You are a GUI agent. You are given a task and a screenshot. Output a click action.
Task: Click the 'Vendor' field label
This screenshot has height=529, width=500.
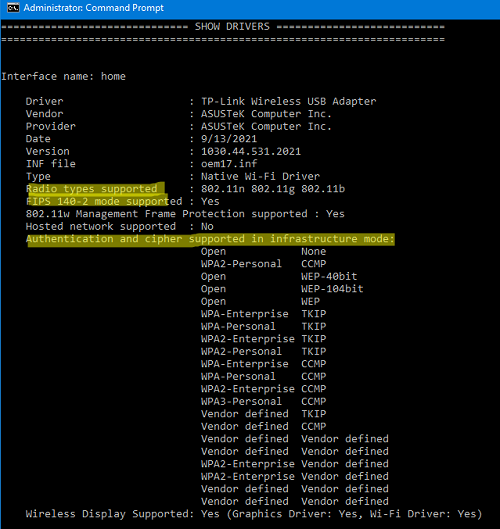coord(45,114)
